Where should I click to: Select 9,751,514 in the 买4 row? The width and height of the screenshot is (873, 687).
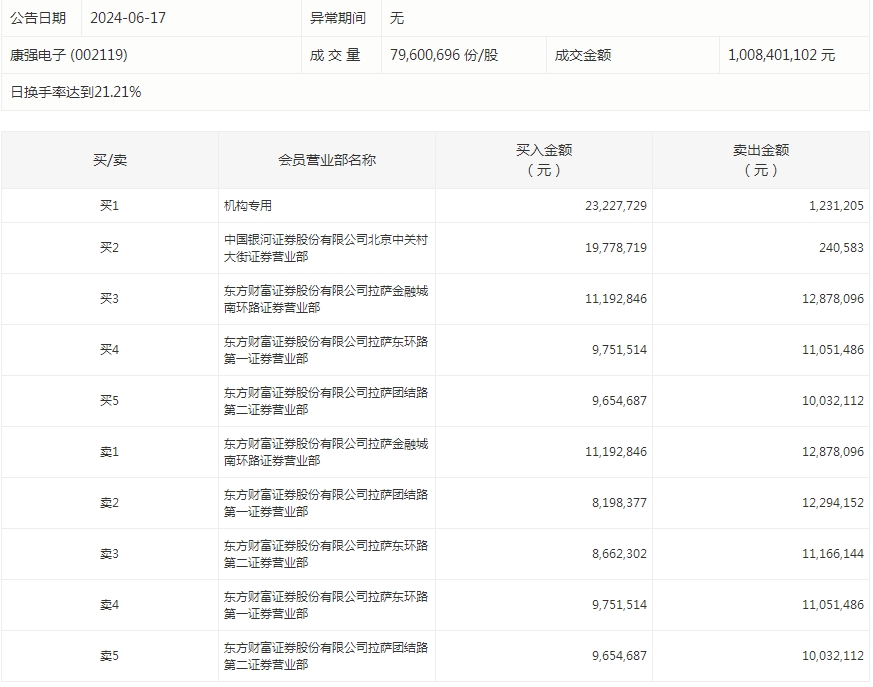[x=619, y=350]
